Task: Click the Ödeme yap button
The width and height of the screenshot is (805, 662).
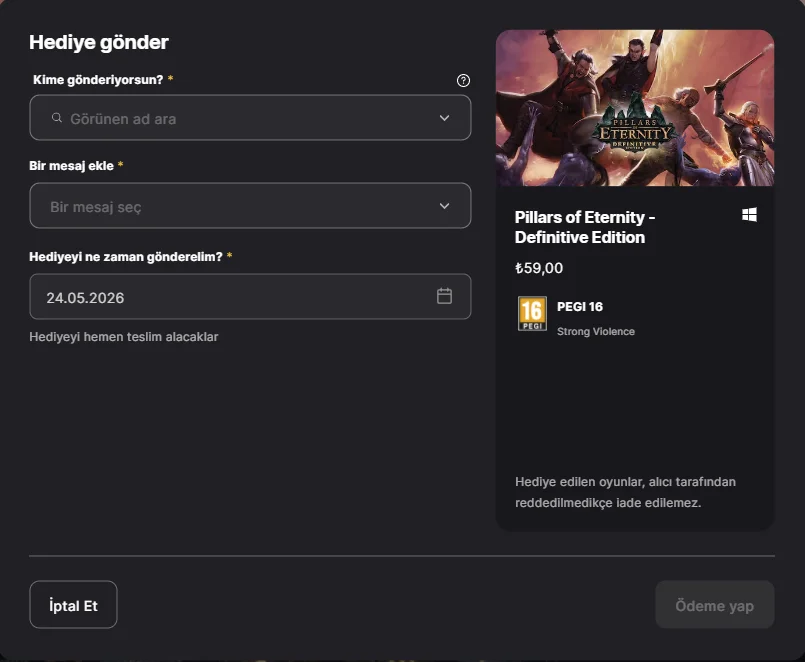Action: (x=715, y=604)
